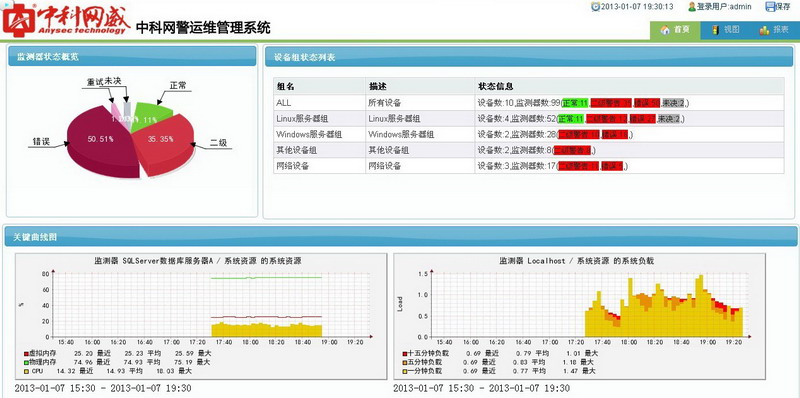Click the icon in the 视图 tab
The image size is (800, 398).
point(716,30)
